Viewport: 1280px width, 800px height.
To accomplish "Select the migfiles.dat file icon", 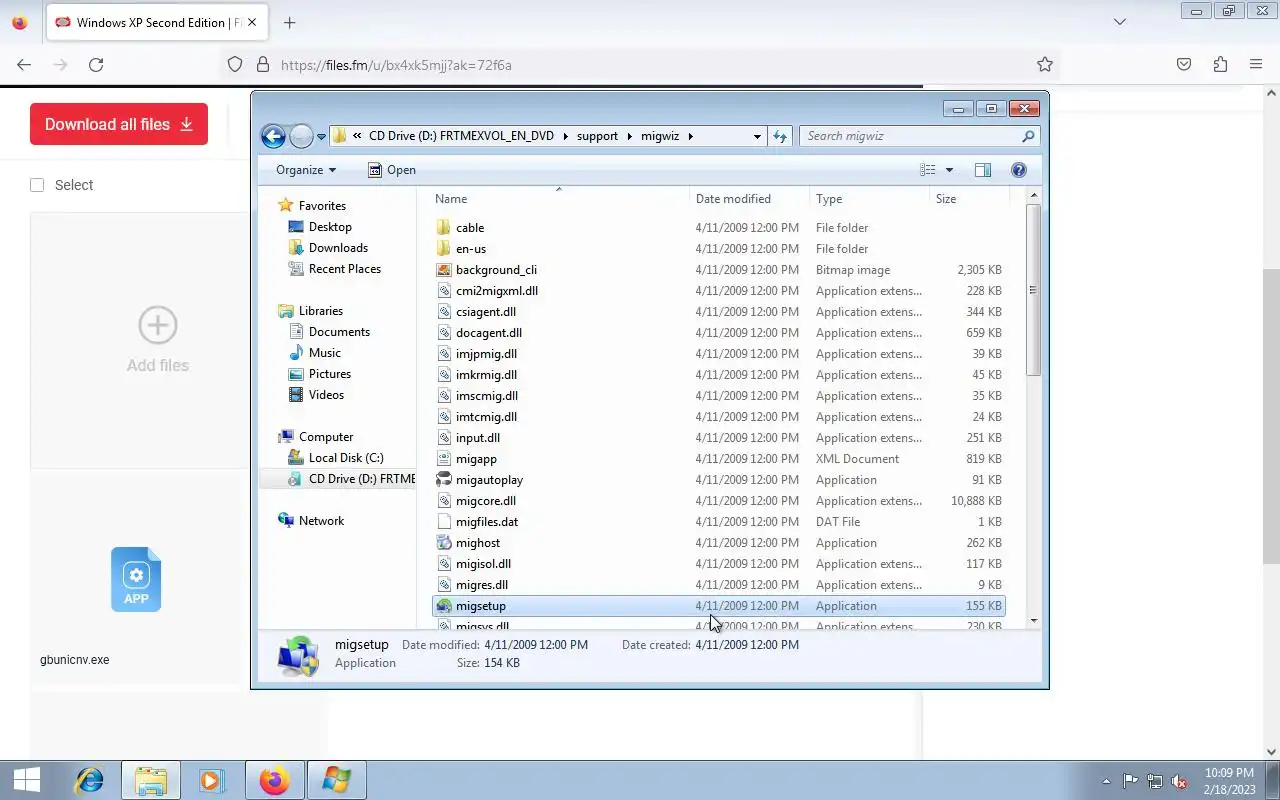I will click(x=445, y=522).
